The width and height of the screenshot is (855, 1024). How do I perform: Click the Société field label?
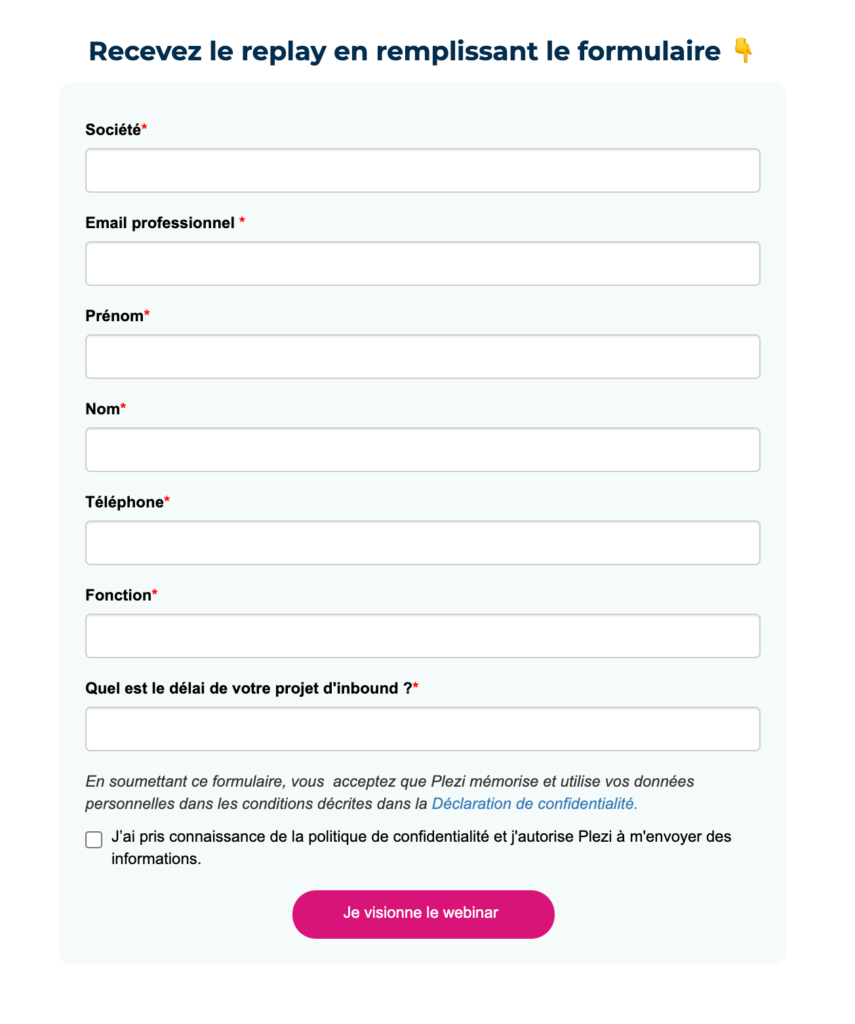point(108,129)
